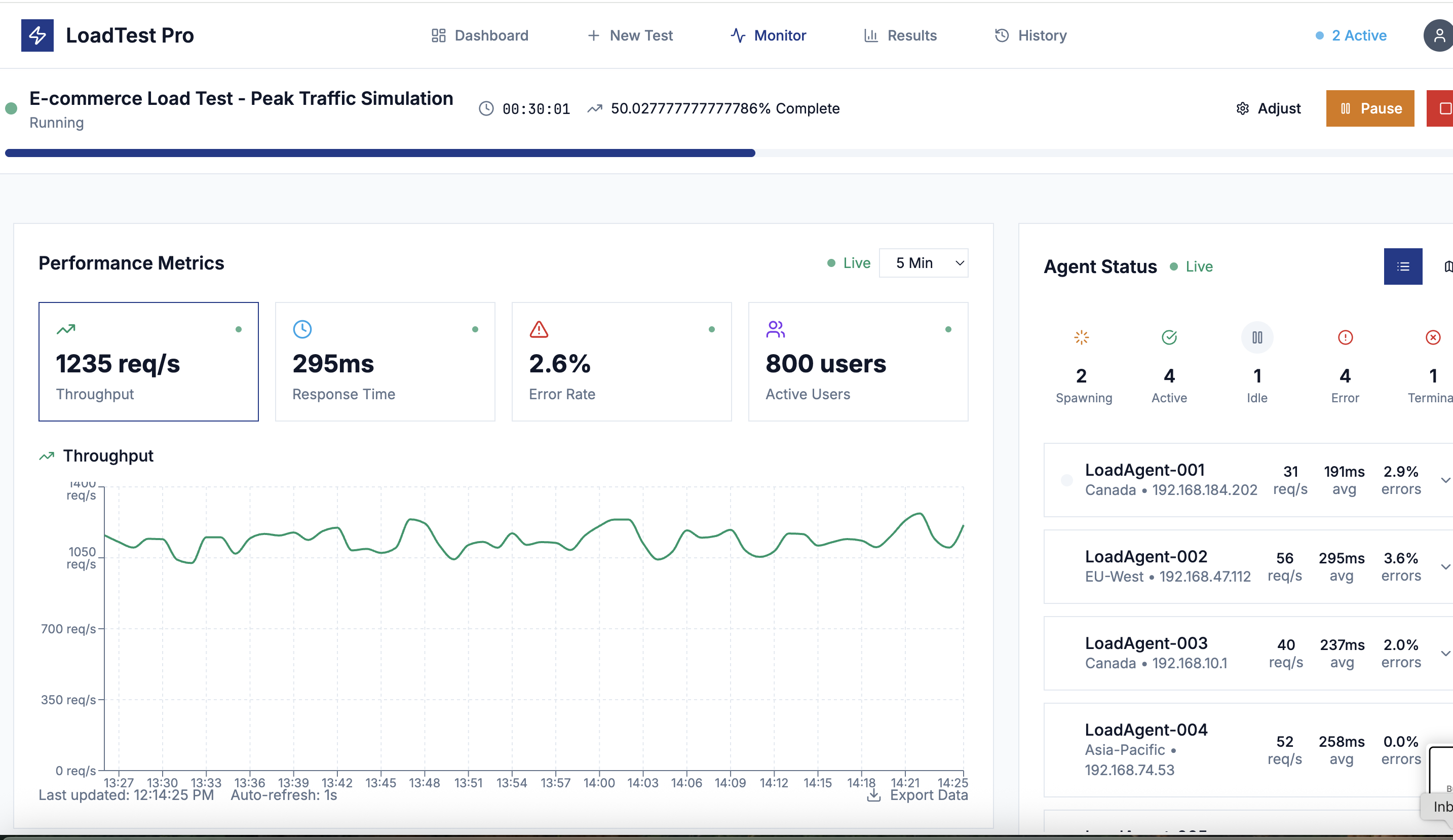Expand the LoadAgent-002 row chevron
Image resolution: width=1453 pixels, height=840 pixels.
click(1445, 566)
